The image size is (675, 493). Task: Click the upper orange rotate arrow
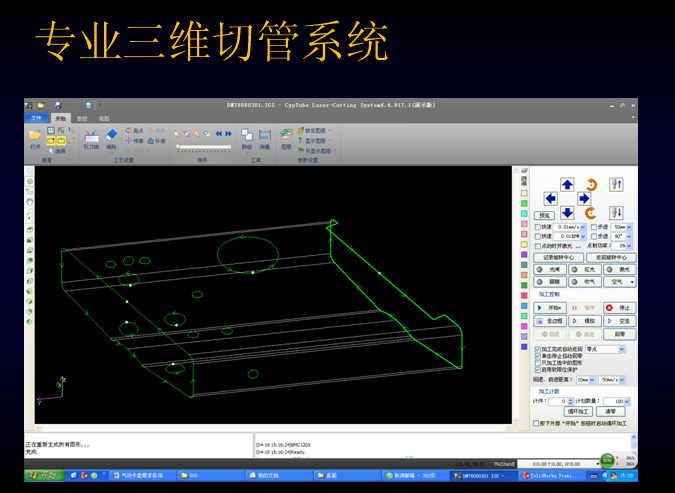tap(590, 185)
